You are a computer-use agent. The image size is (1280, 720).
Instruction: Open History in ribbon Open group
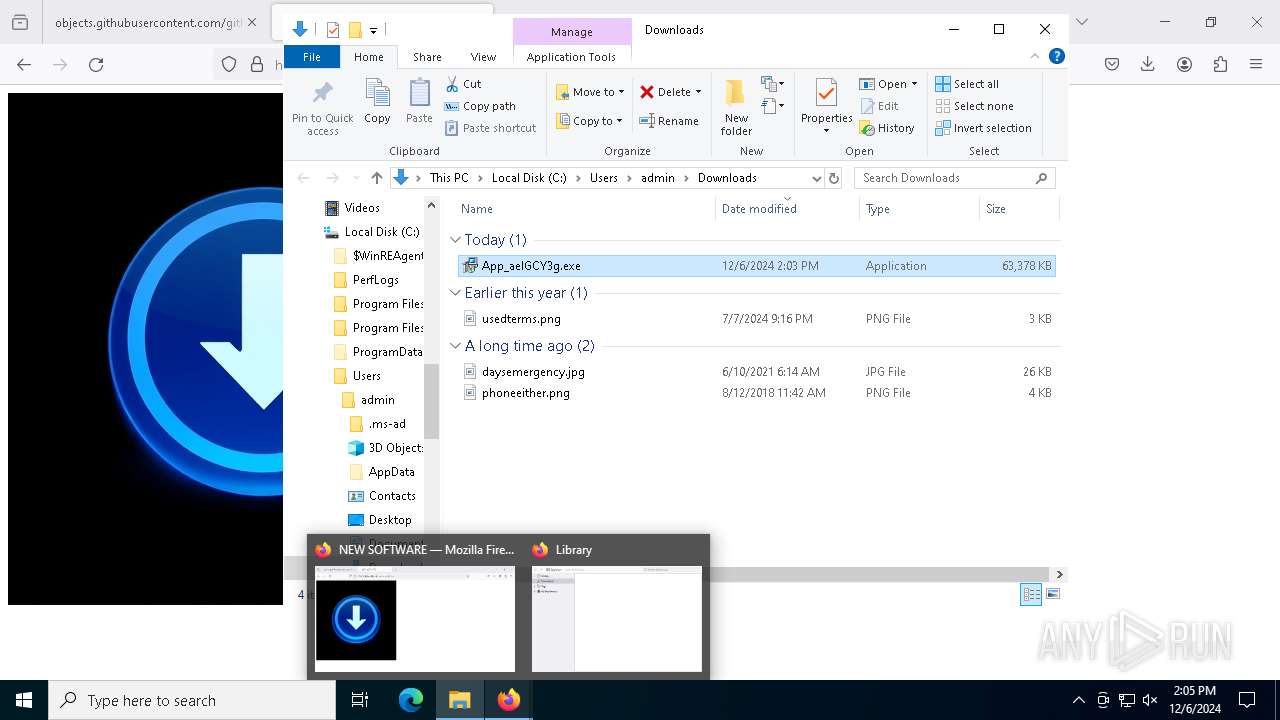(x=887, y=128)
